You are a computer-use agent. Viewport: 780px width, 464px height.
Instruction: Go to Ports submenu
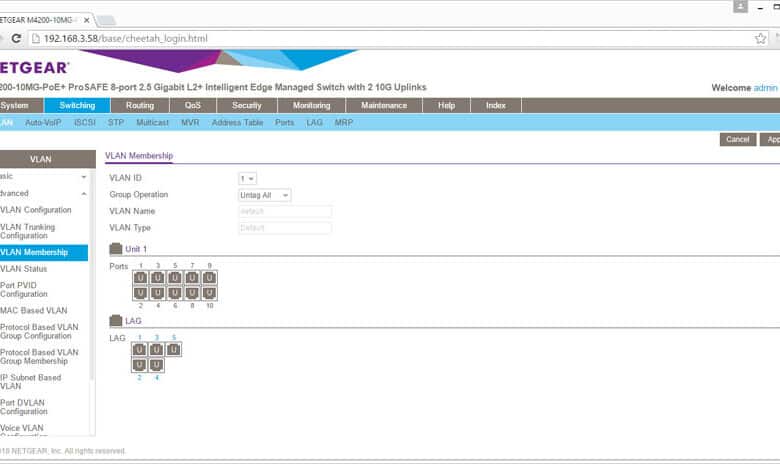coord(285,122)
